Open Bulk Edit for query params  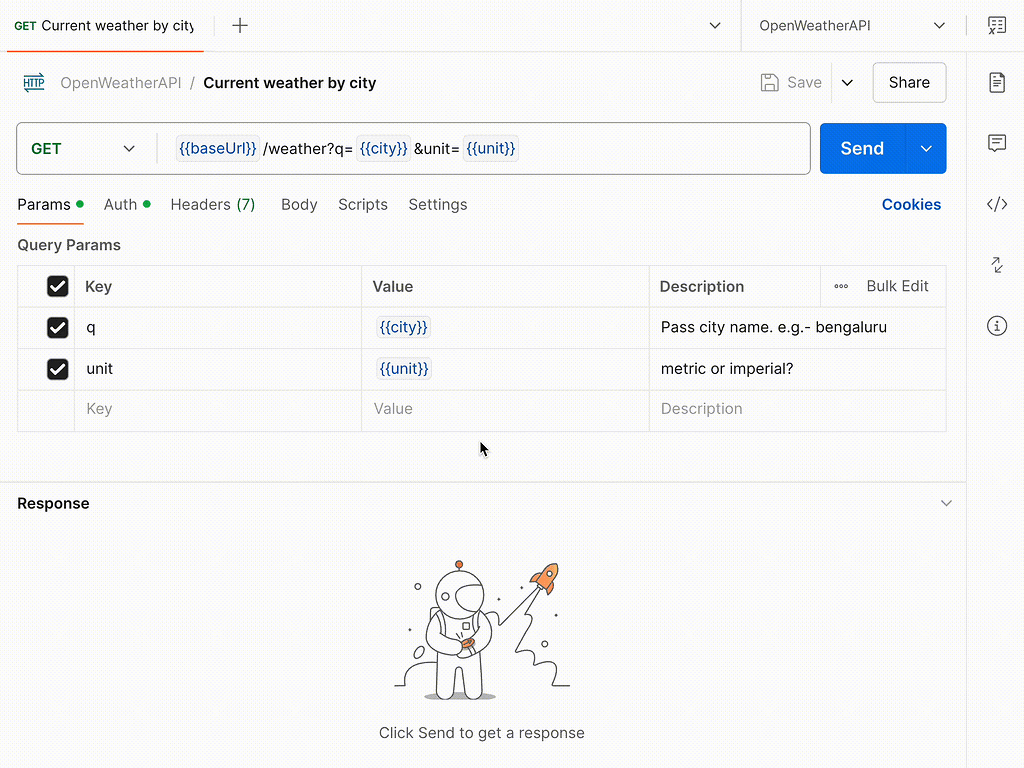click(897, 286)
